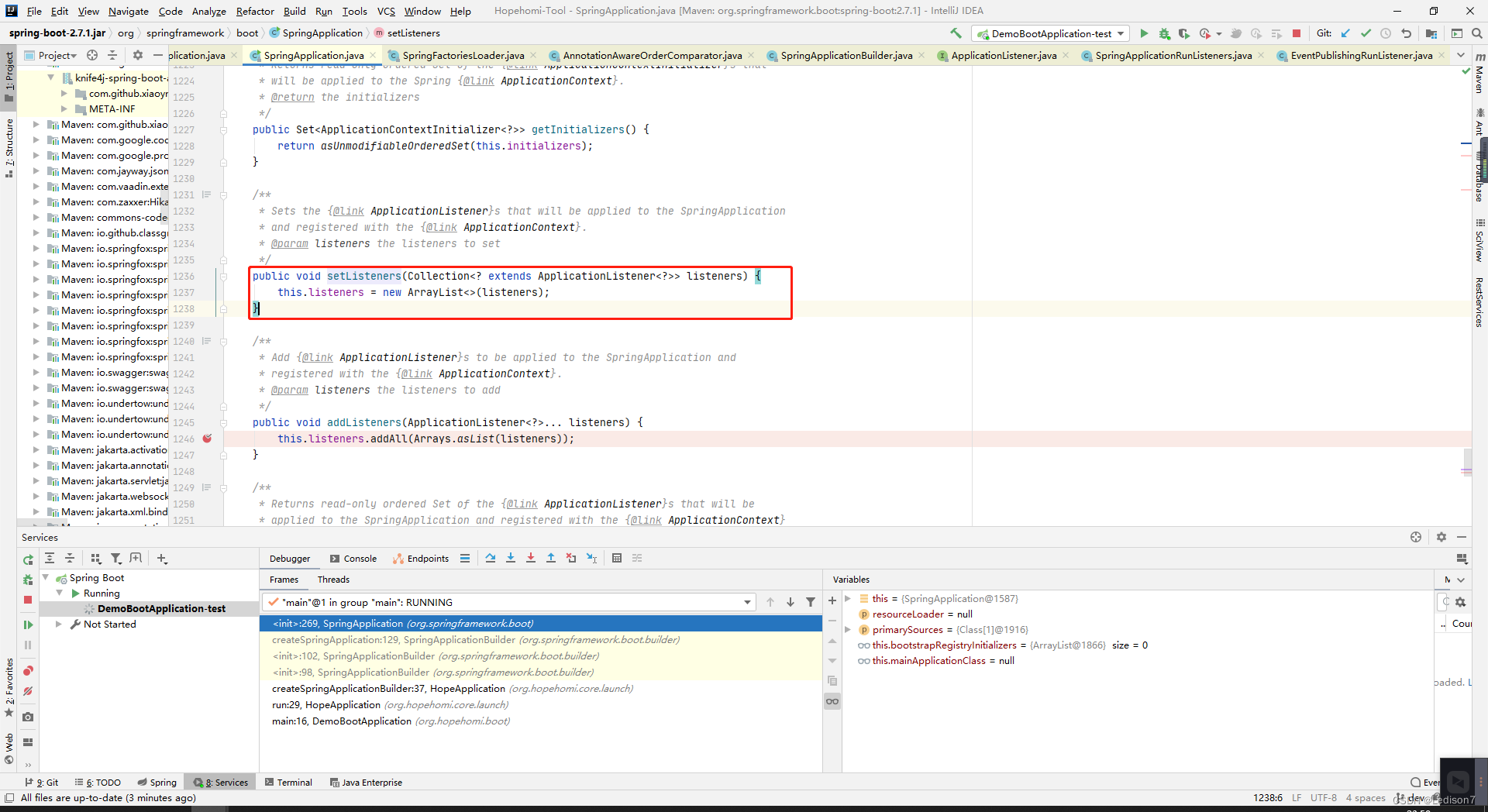Locate current file crosshair in Project panel
The height and width of the screenshot is (812, 1488).
tap(92, 55)
